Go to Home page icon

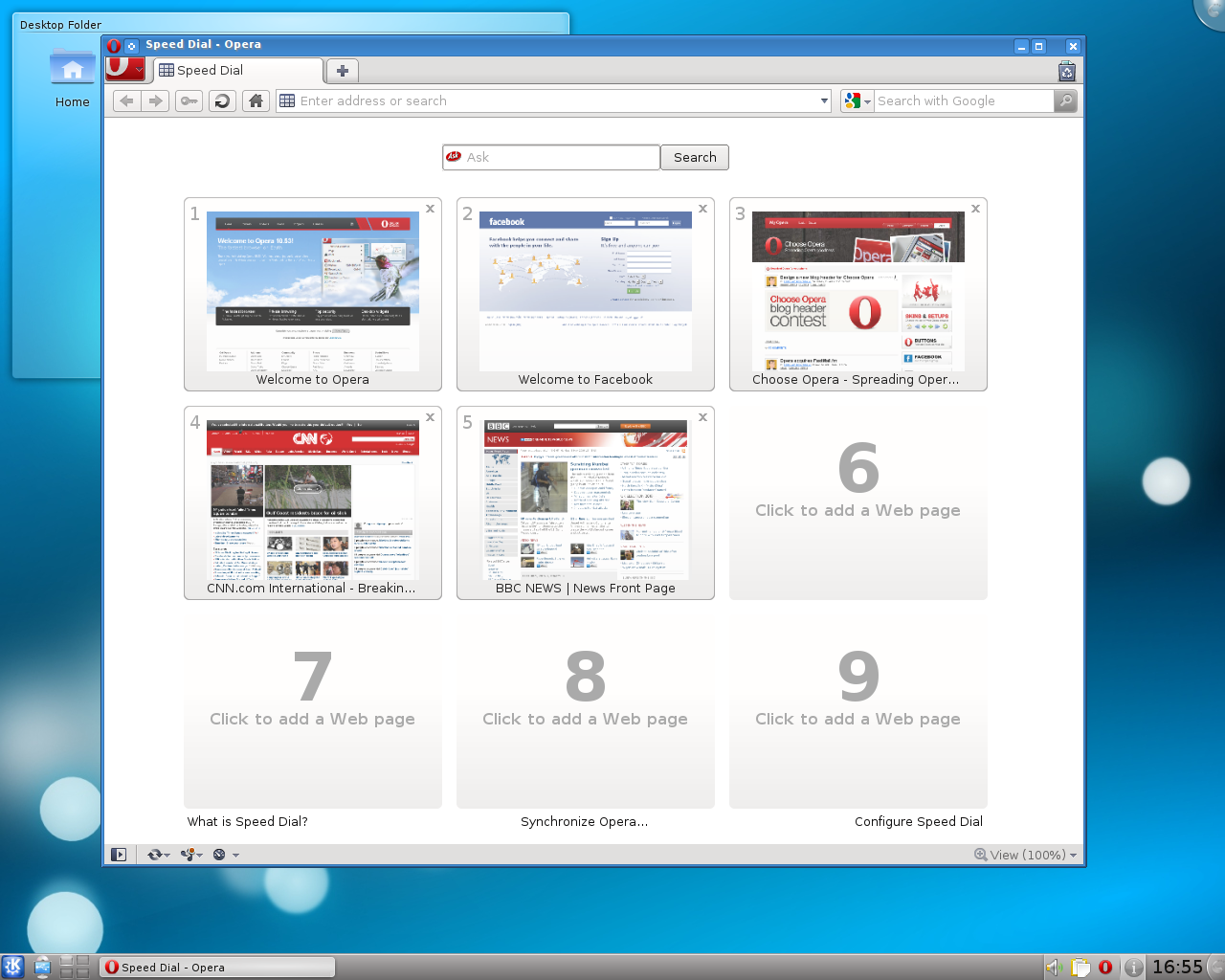[256, 100]
